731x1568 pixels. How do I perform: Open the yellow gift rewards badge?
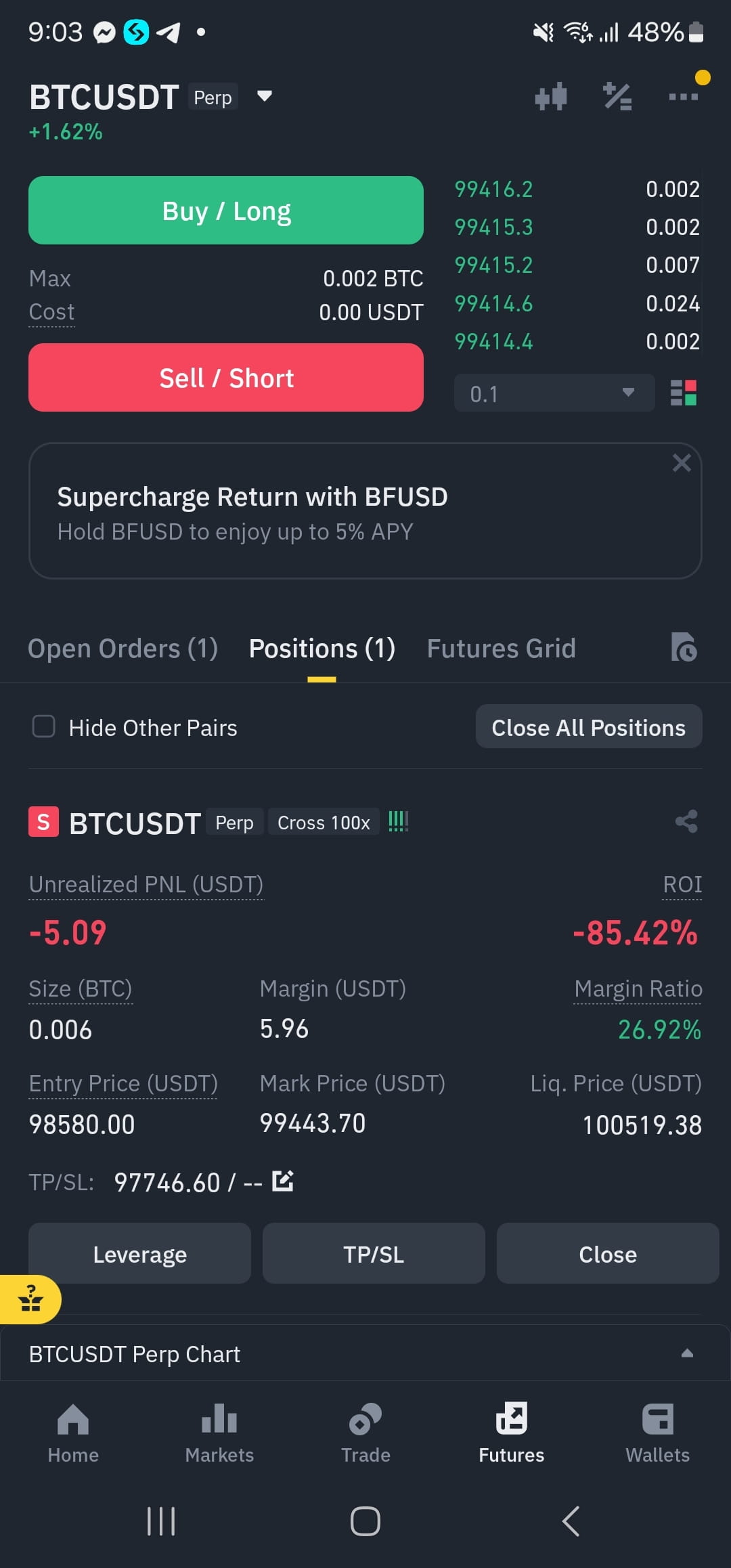pos(30,1299)
